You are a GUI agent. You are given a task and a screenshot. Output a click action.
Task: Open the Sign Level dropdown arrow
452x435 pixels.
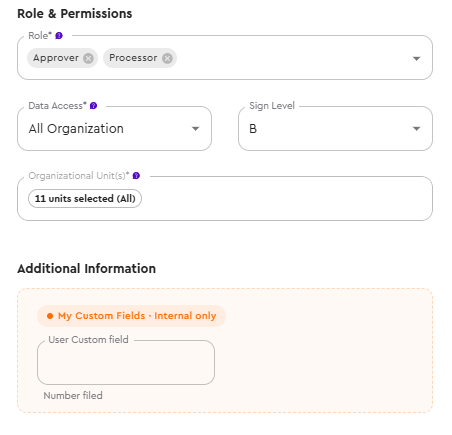point(416,129)
